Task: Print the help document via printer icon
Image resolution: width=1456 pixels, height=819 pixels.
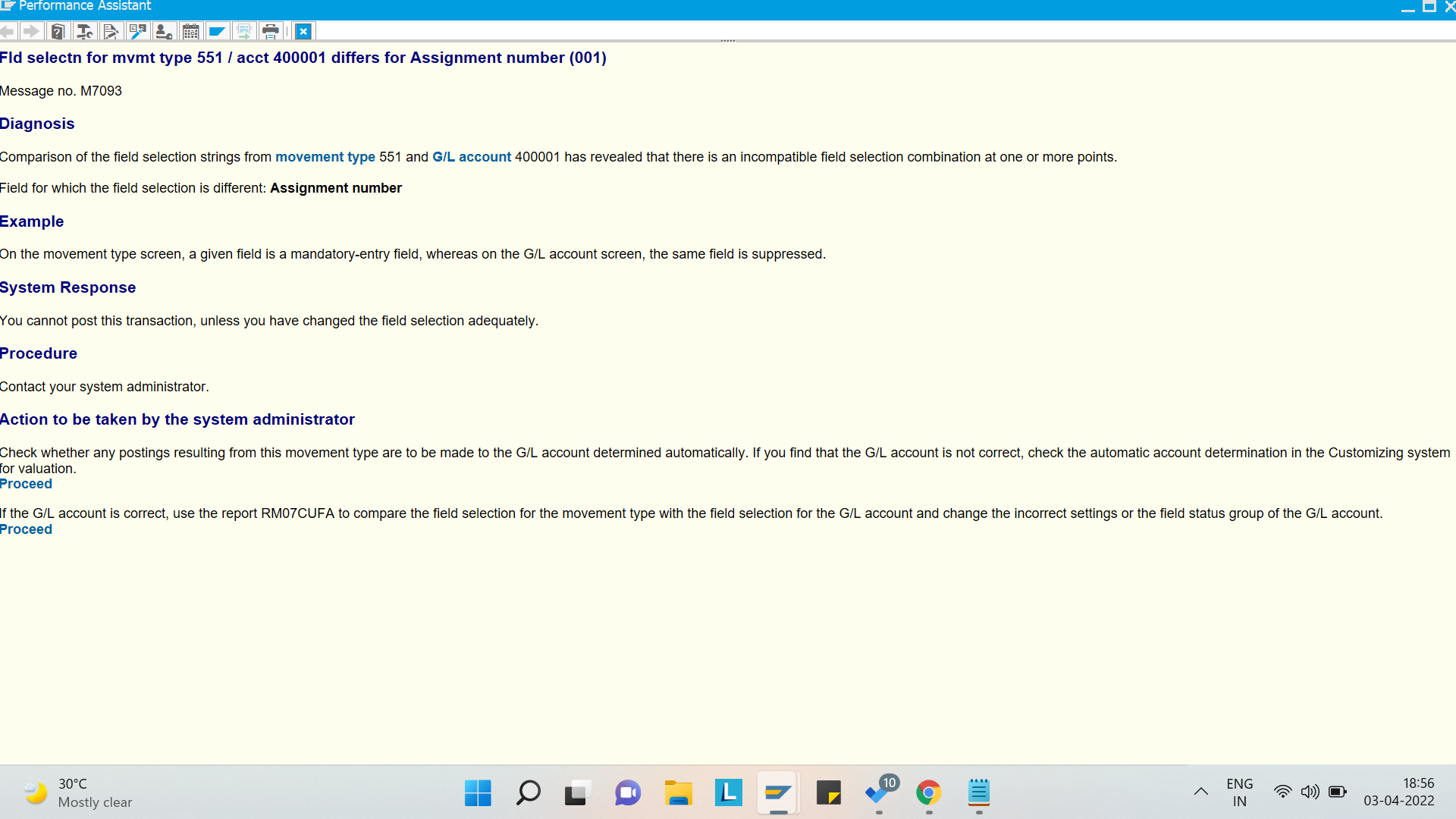Action: point(271,31)
